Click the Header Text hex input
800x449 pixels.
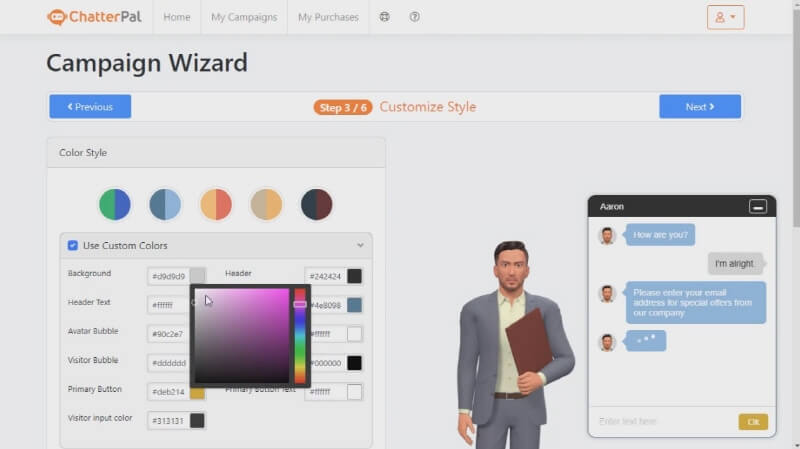(168, 305)
